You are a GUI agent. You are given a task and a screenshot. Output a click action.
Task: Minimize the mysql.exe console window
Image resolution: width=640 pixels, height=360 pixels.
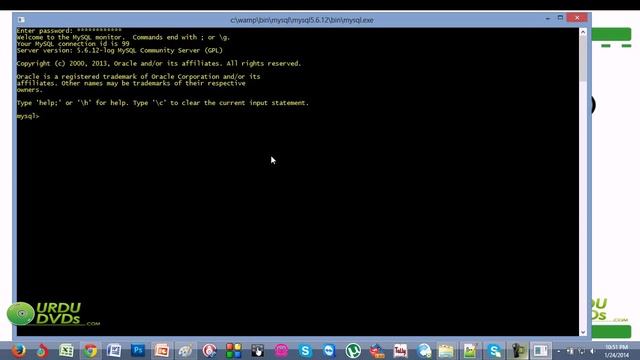pos(547,18)
